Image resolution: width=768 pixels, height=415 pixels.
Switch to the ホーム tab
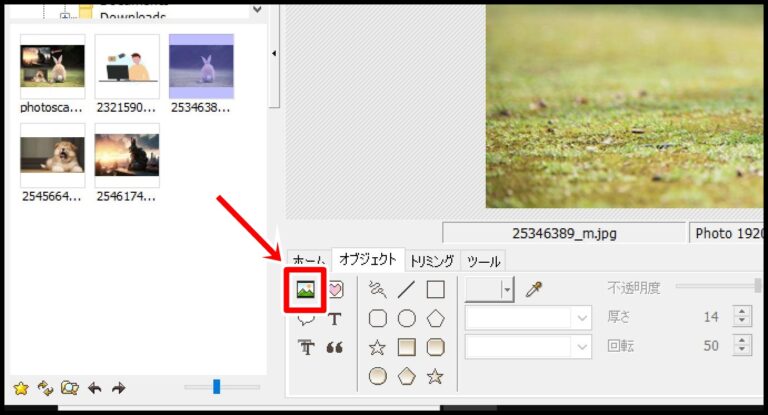pyautogui.click(x=309, y=261)
